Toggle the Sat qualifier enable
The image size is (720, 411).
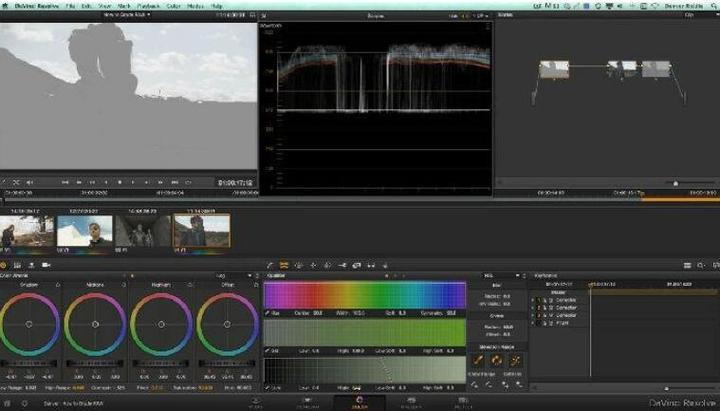(x=268, y=351)
